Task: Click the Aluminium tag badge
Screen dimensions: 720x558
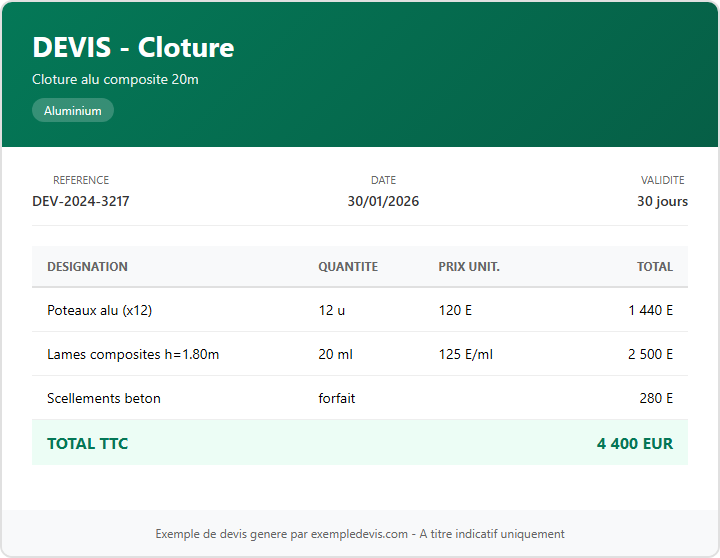Action: tap(73, 111)
